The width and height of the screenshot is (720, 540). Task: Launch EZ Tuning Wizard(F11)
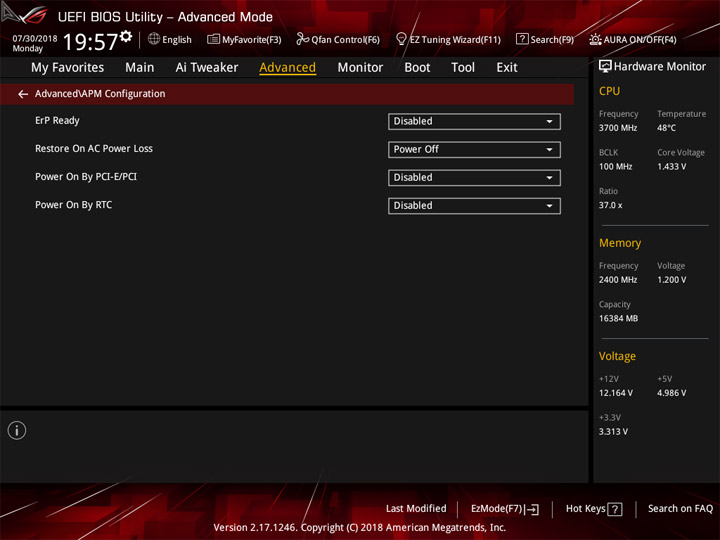pyautogui.click(x=455, y=40)
